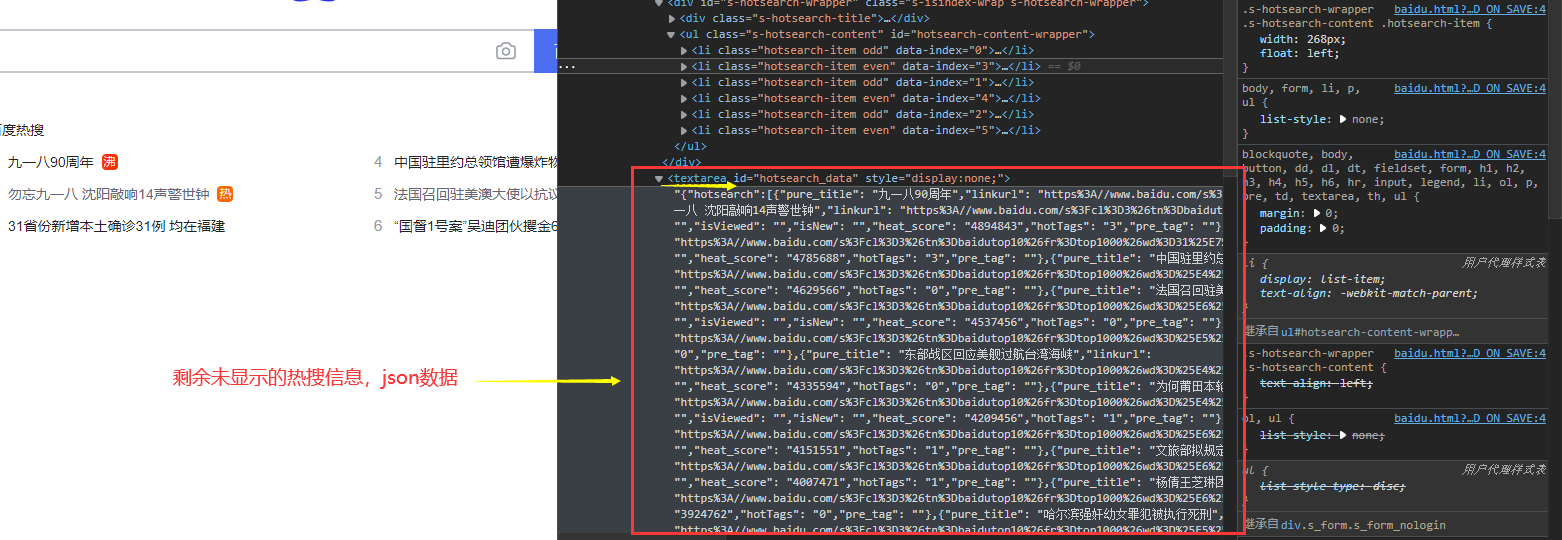Open hot search 九一八90周年
The width and height of the screenshot is (1562, 540).
click(51, 162)
